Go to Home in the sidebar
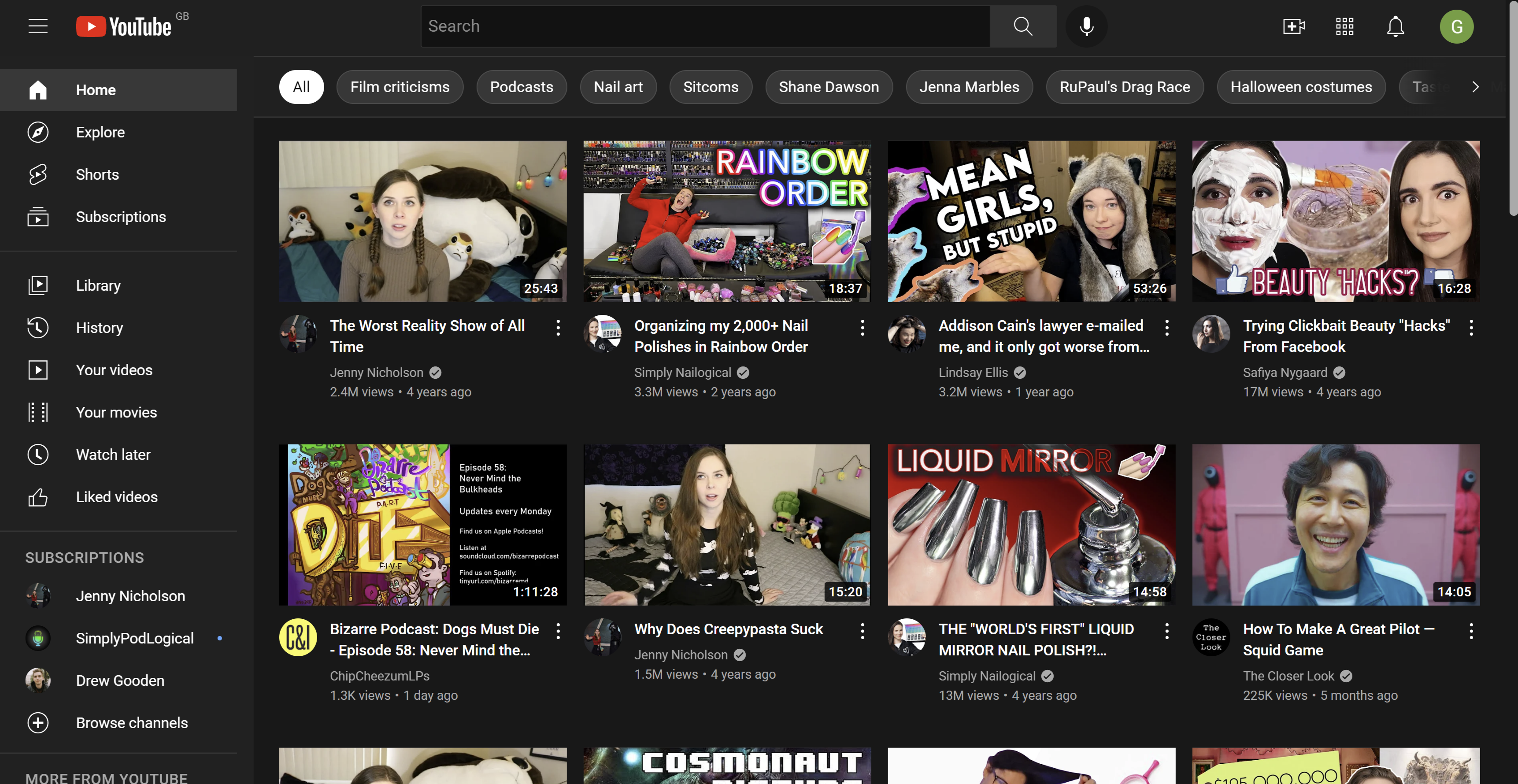Screen dimensions: 1518x784 coord(118,89)
